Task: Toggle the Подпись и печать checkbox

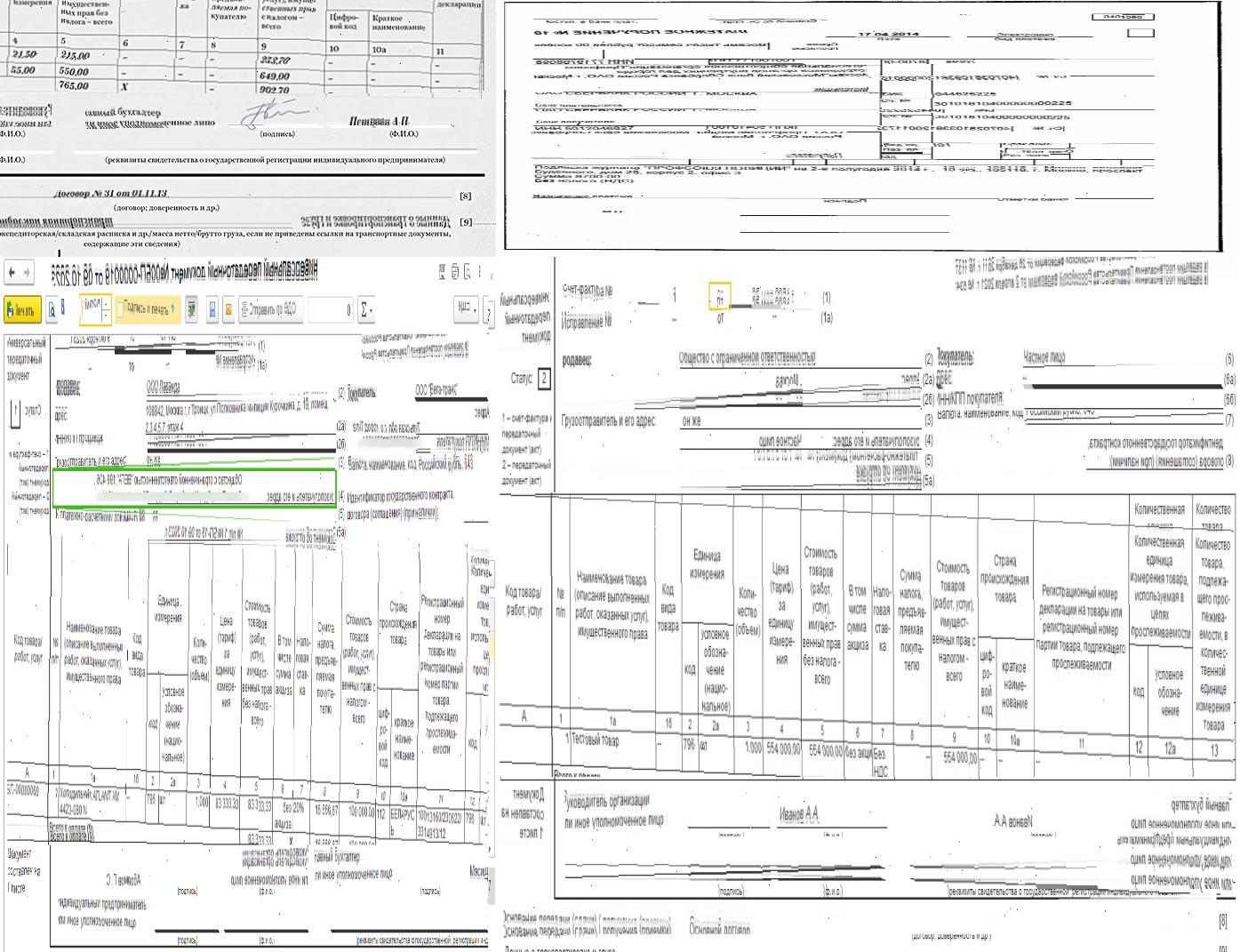Action: point(121,310)
